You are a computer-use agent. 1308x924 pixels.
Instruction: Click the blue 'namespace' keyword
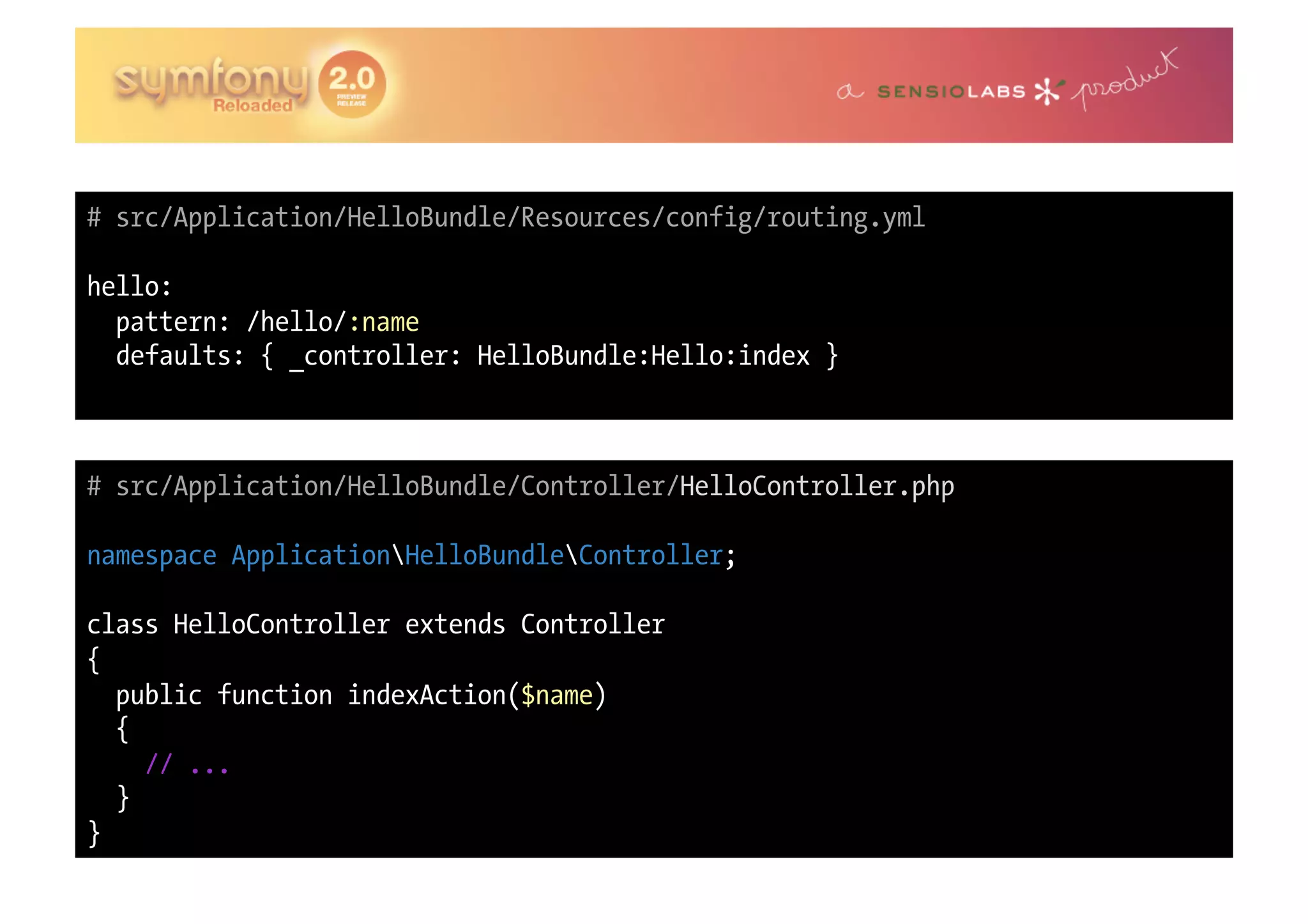[151, 556]
